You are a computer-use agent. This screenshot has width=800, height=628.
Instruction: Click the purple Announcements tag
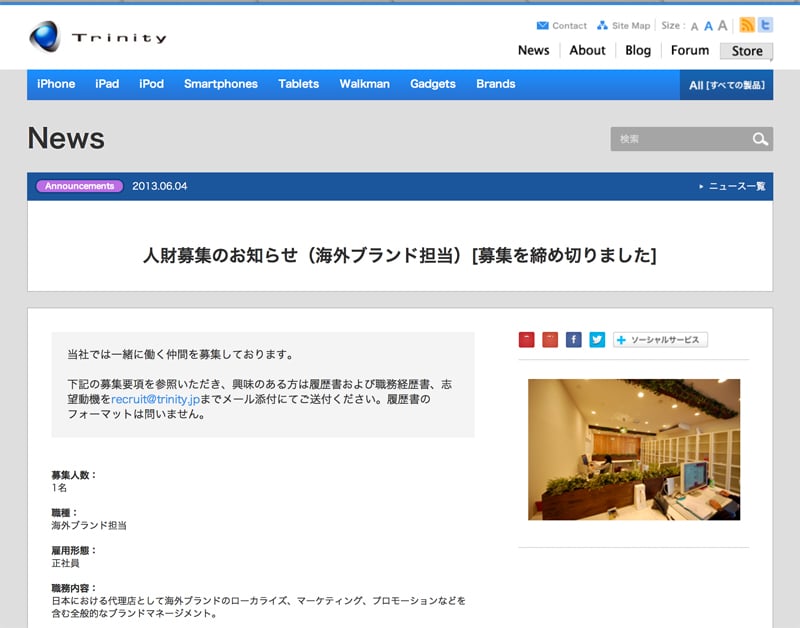79,186
